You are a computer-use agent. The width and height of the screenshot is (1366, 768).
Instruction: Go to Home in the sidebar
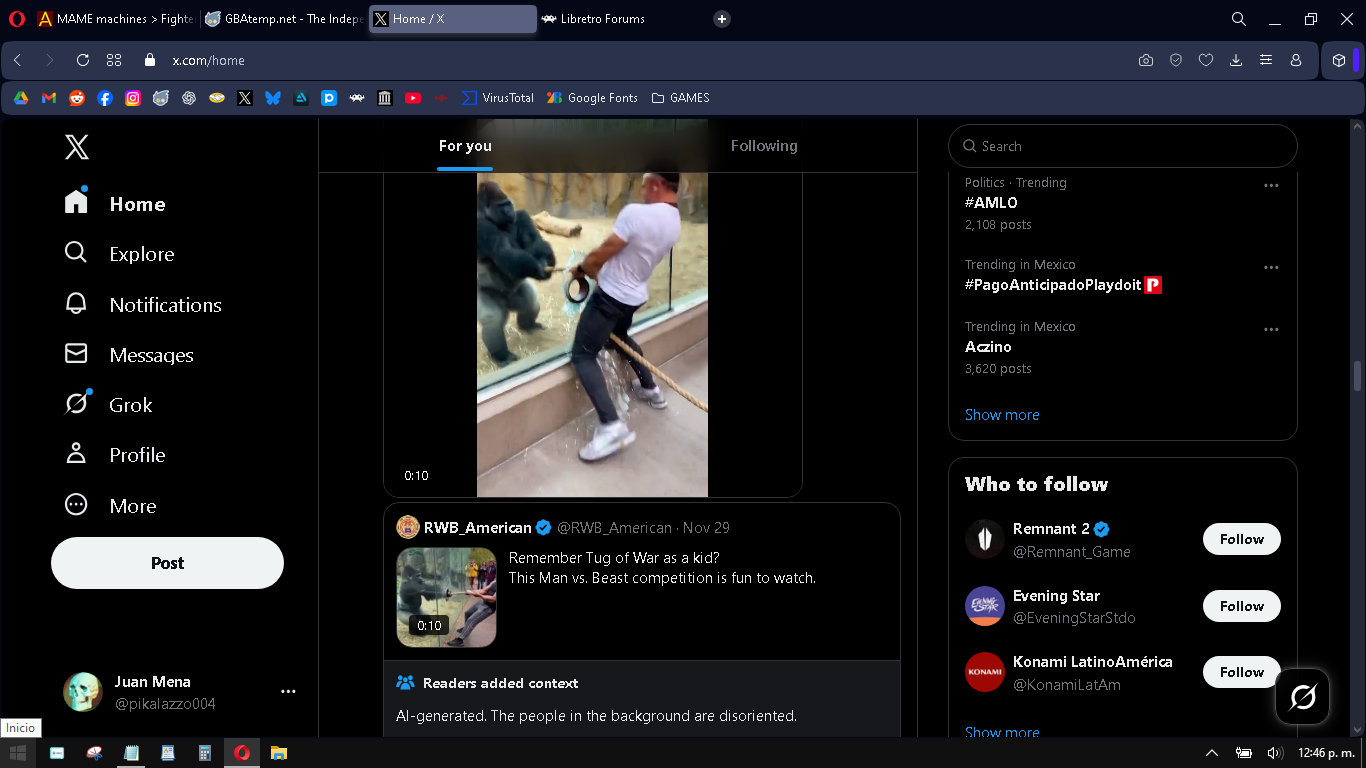115,204
